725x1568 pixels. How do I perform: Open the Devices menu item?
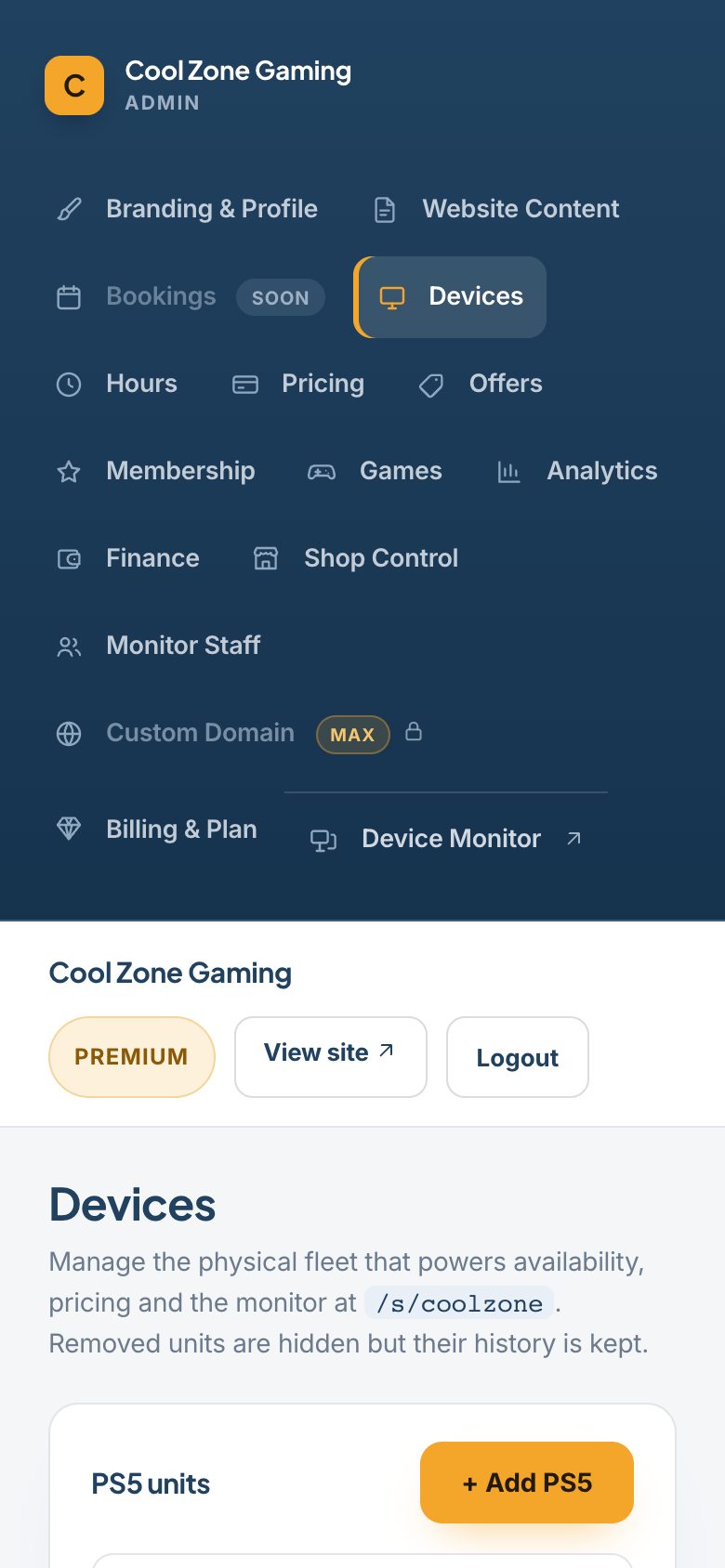pos(451,297)
